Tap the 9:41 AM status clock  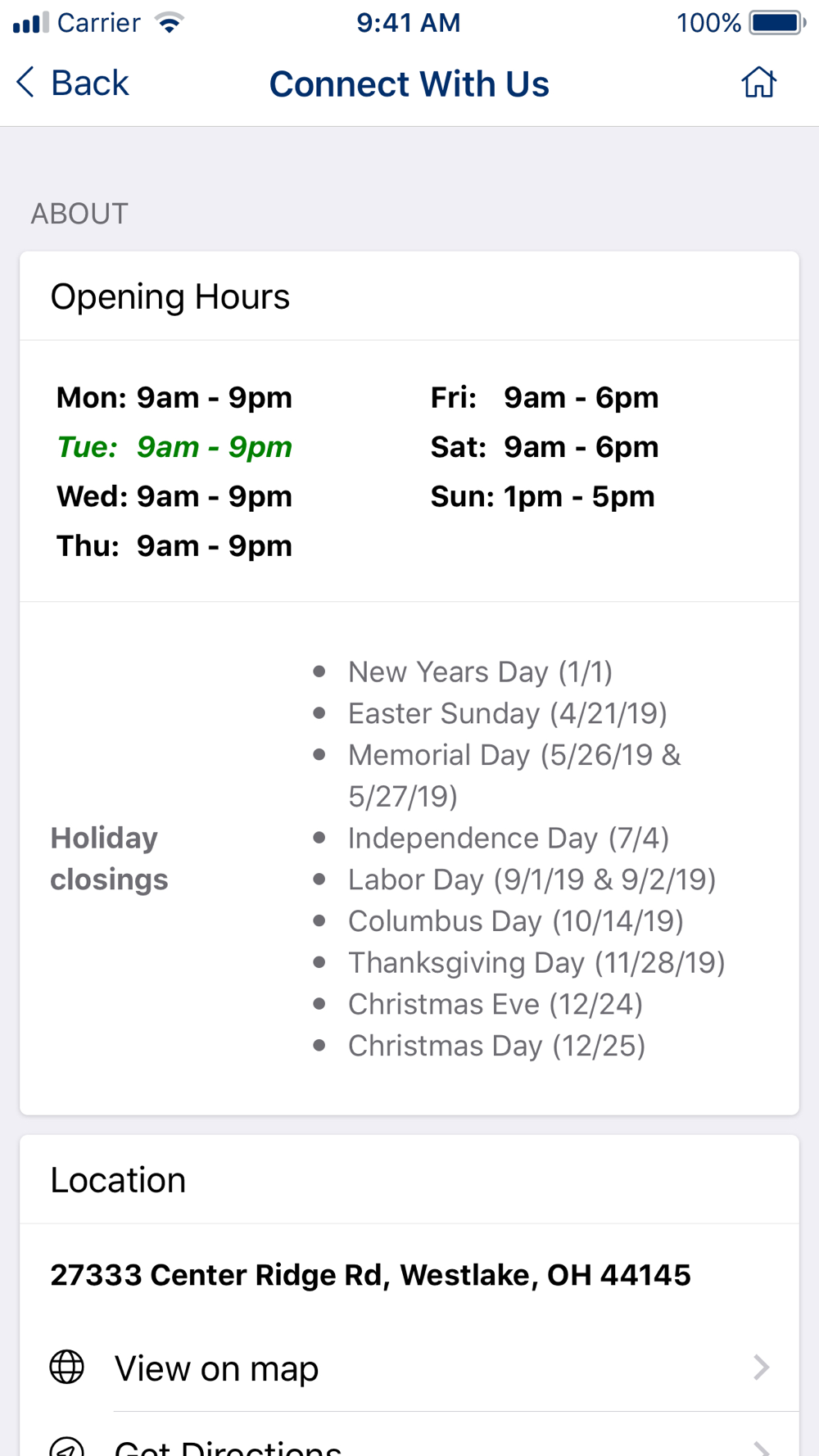409,22
